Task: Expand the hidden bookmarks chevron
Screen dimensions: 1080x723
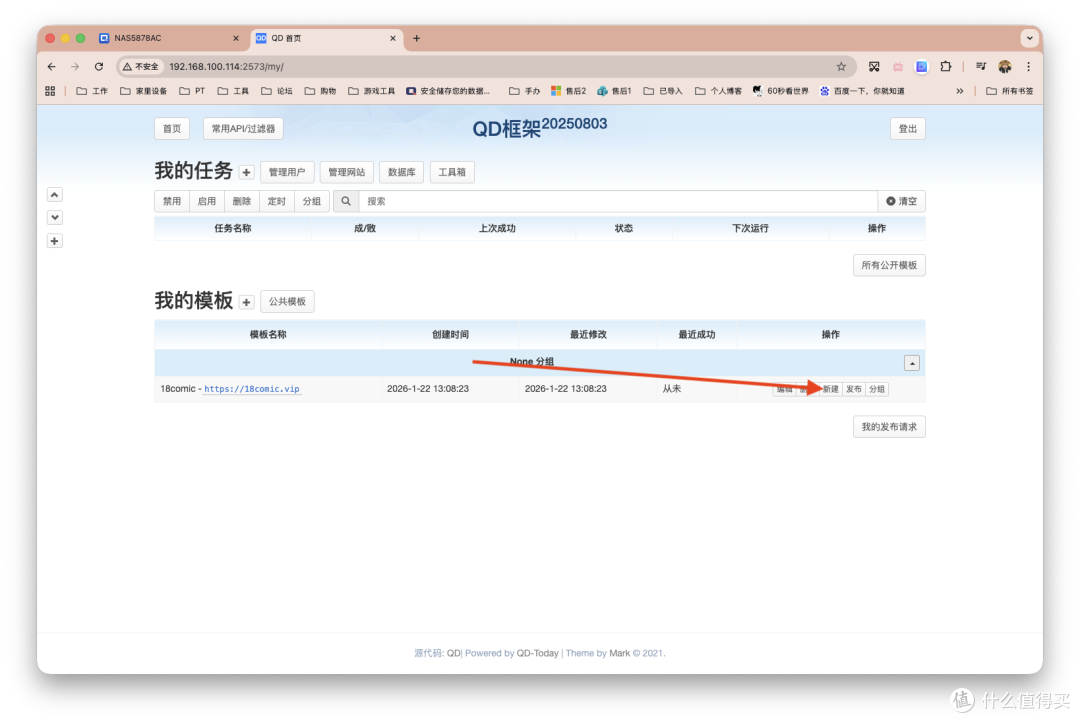Action: (959, 91)
